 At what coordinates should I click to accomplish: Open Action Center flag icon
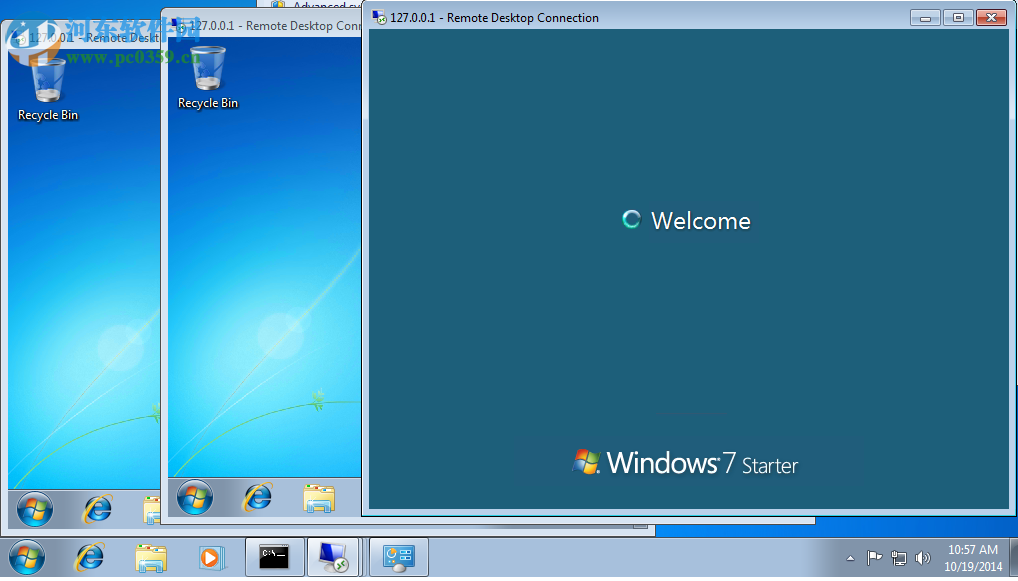(875, 558)
